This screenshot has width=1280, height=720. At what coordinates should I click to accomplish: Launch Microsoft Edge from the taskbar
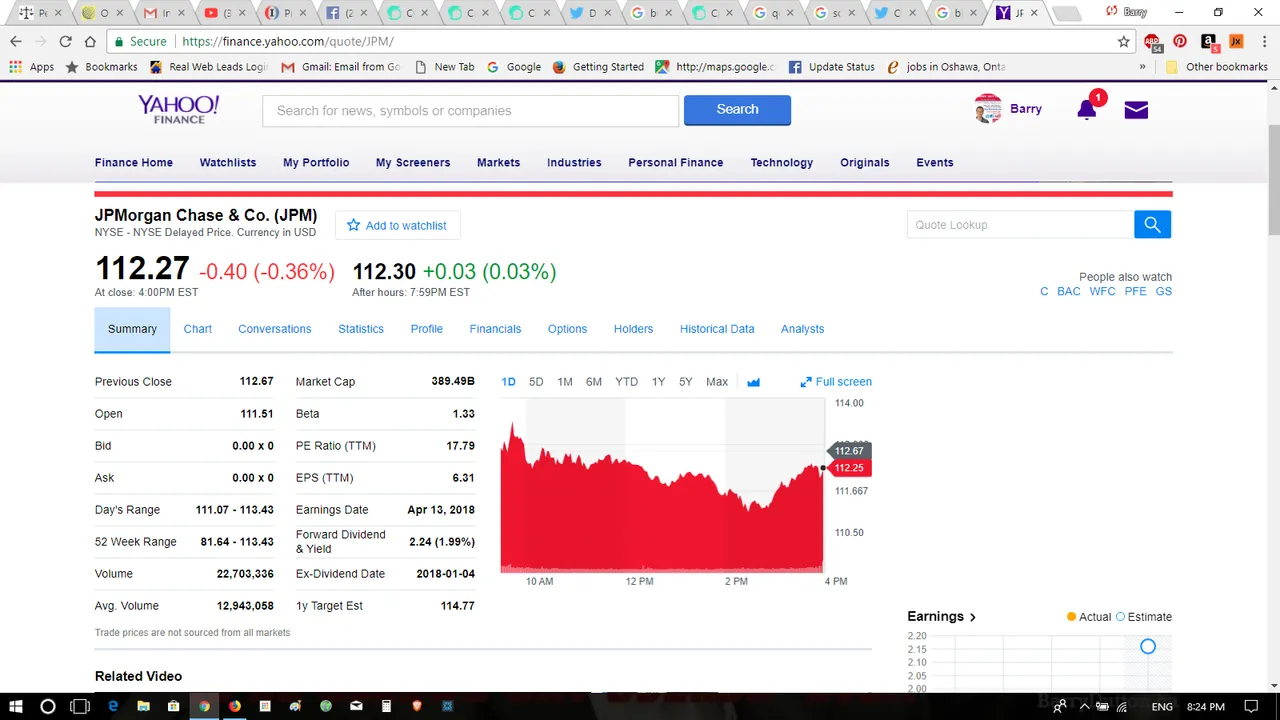113,706
